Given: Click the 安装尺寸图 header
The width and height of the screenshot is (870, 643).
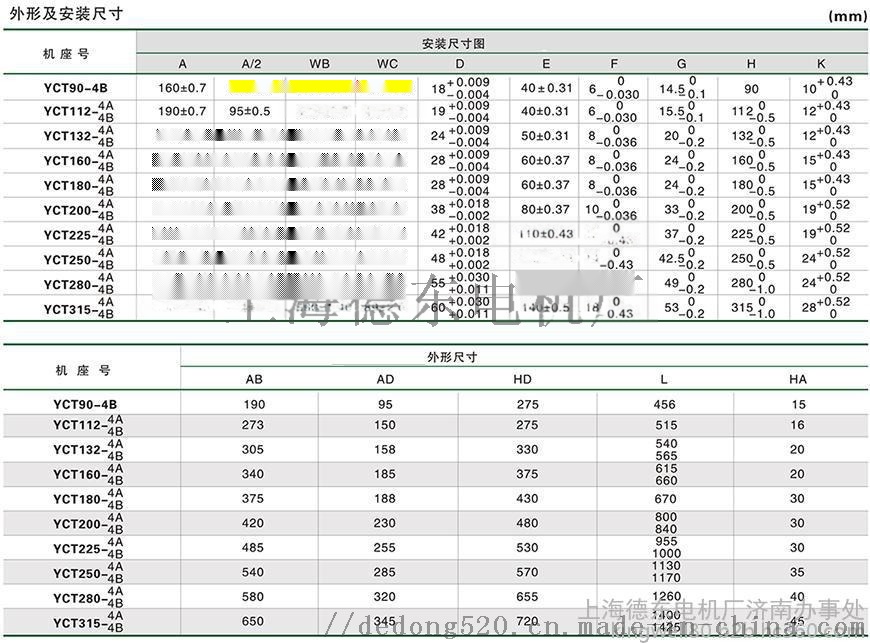Looking at the screenshot, I should [453, 43].
